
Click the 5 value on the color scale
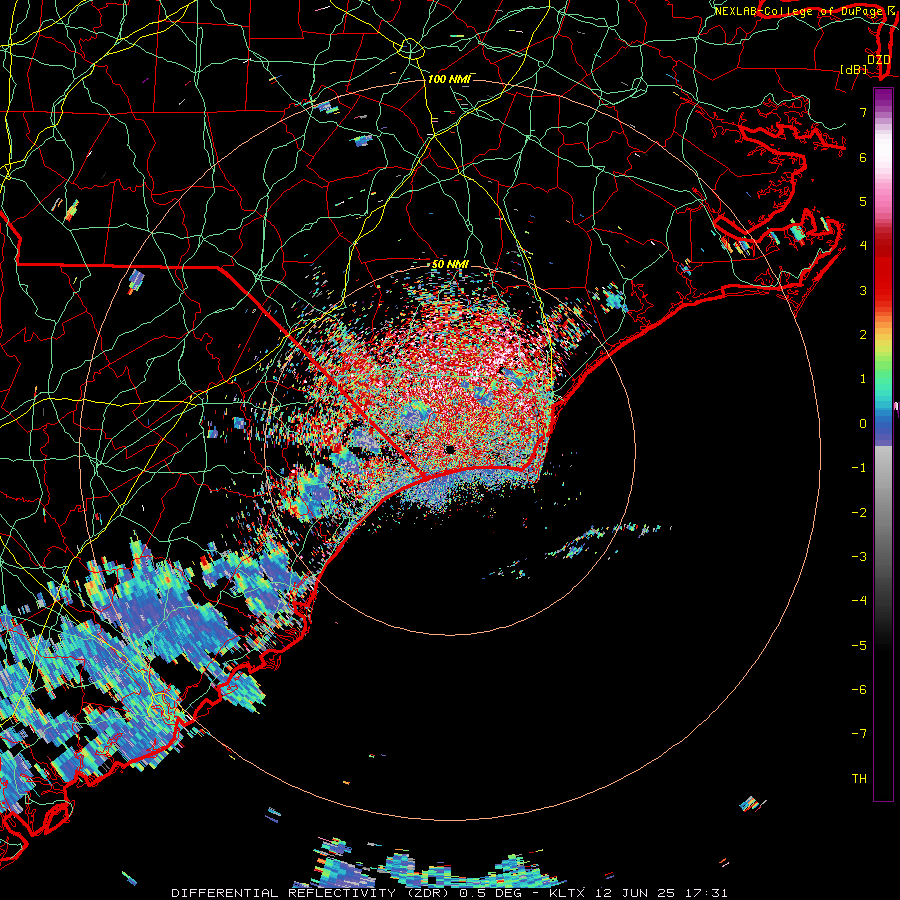(x=863, y=201)
